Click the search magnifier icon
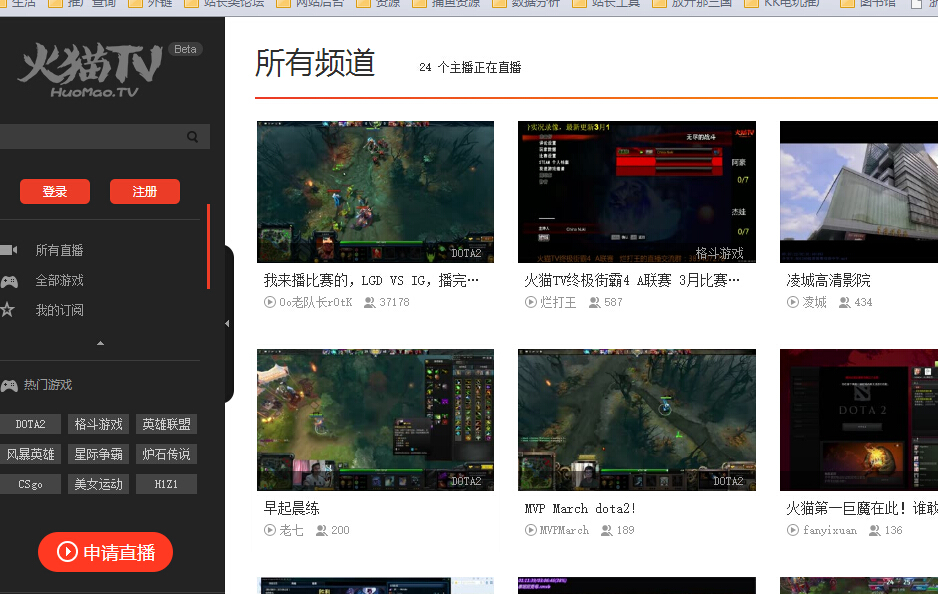The width and height of the screenshot is (938, 594). (x=192, y=137)
